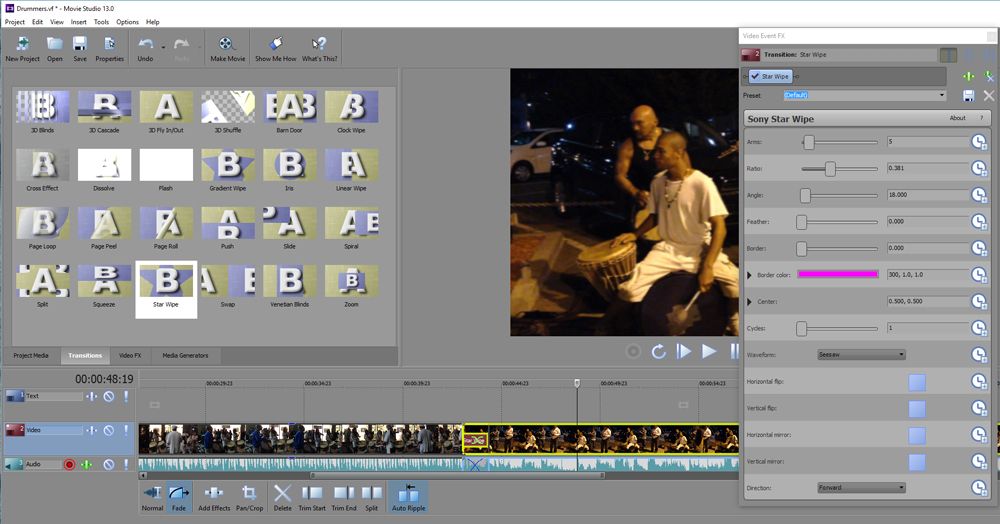The height and width of the screenshot is (524, 1000).
Task: Switch to the Video FX tab
Action: click(x=130, y=355)
